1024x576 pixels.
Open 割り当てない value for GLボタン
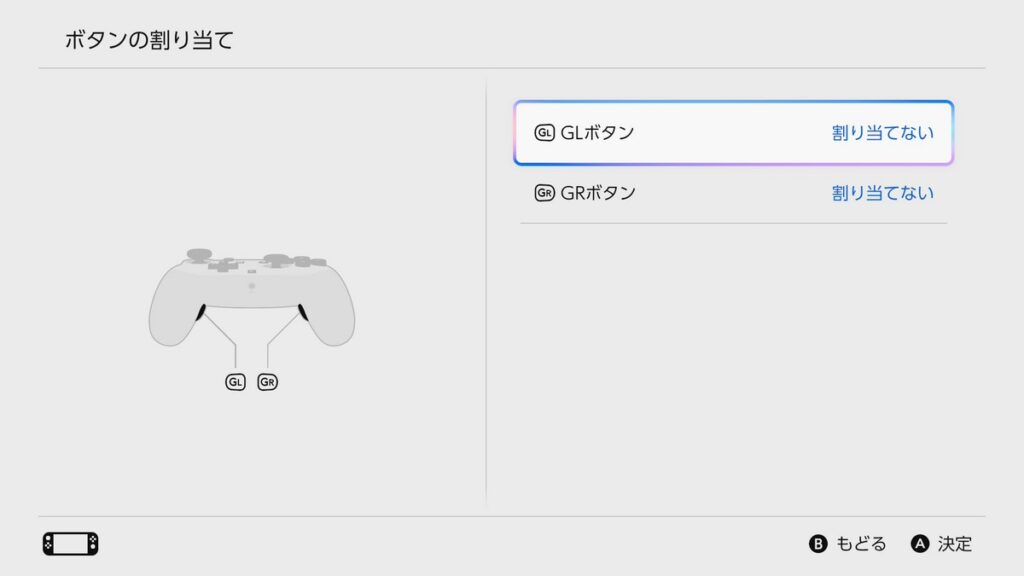(x=882, y=133)
